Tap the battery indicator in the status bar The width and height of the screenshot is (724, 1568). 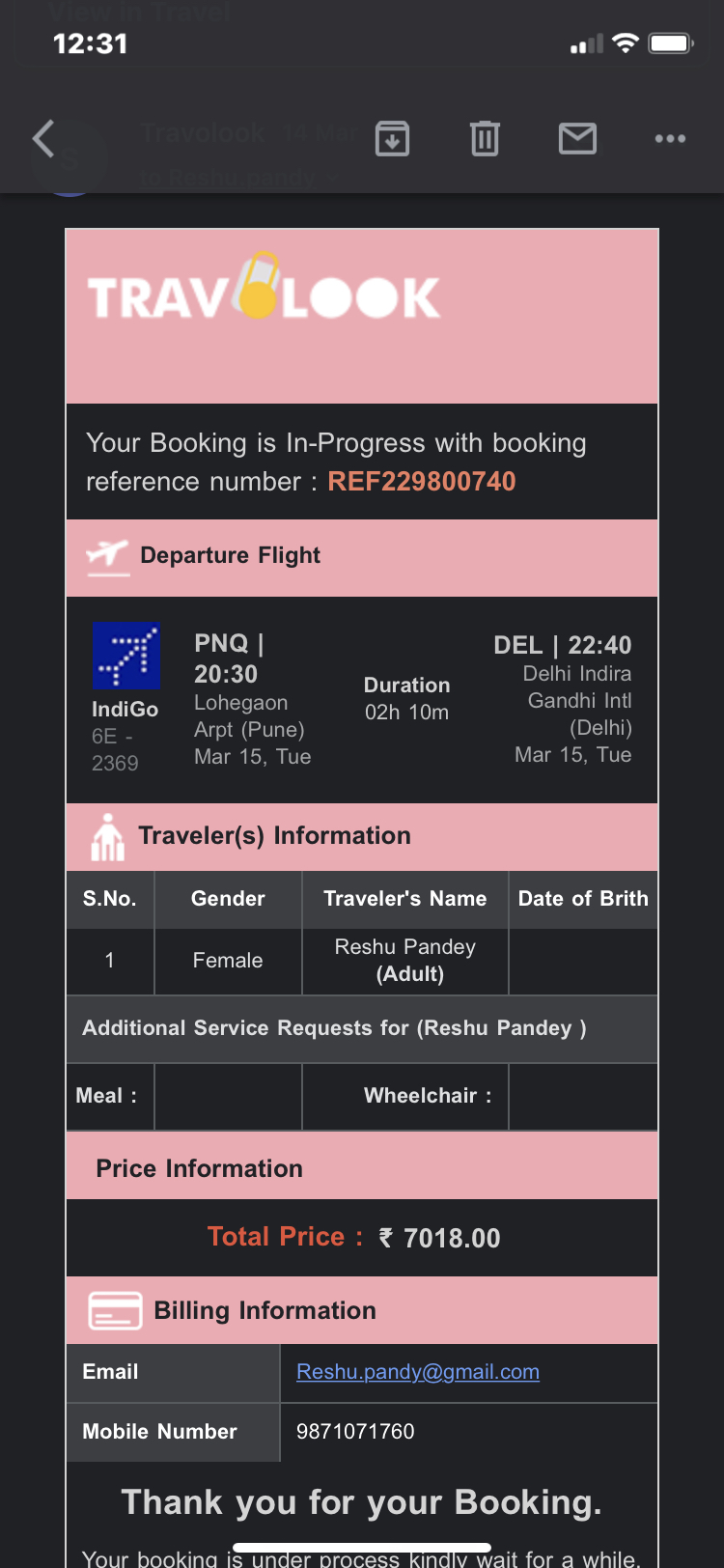coord(671,43)
